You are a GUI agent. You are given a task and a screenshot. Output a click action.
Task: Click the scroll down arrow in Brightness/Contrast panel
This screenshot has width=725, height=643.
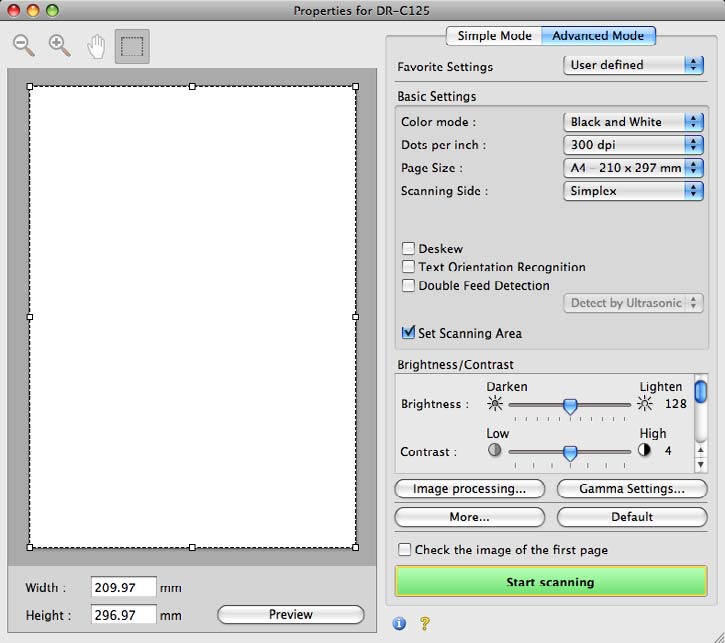[701, 465]
